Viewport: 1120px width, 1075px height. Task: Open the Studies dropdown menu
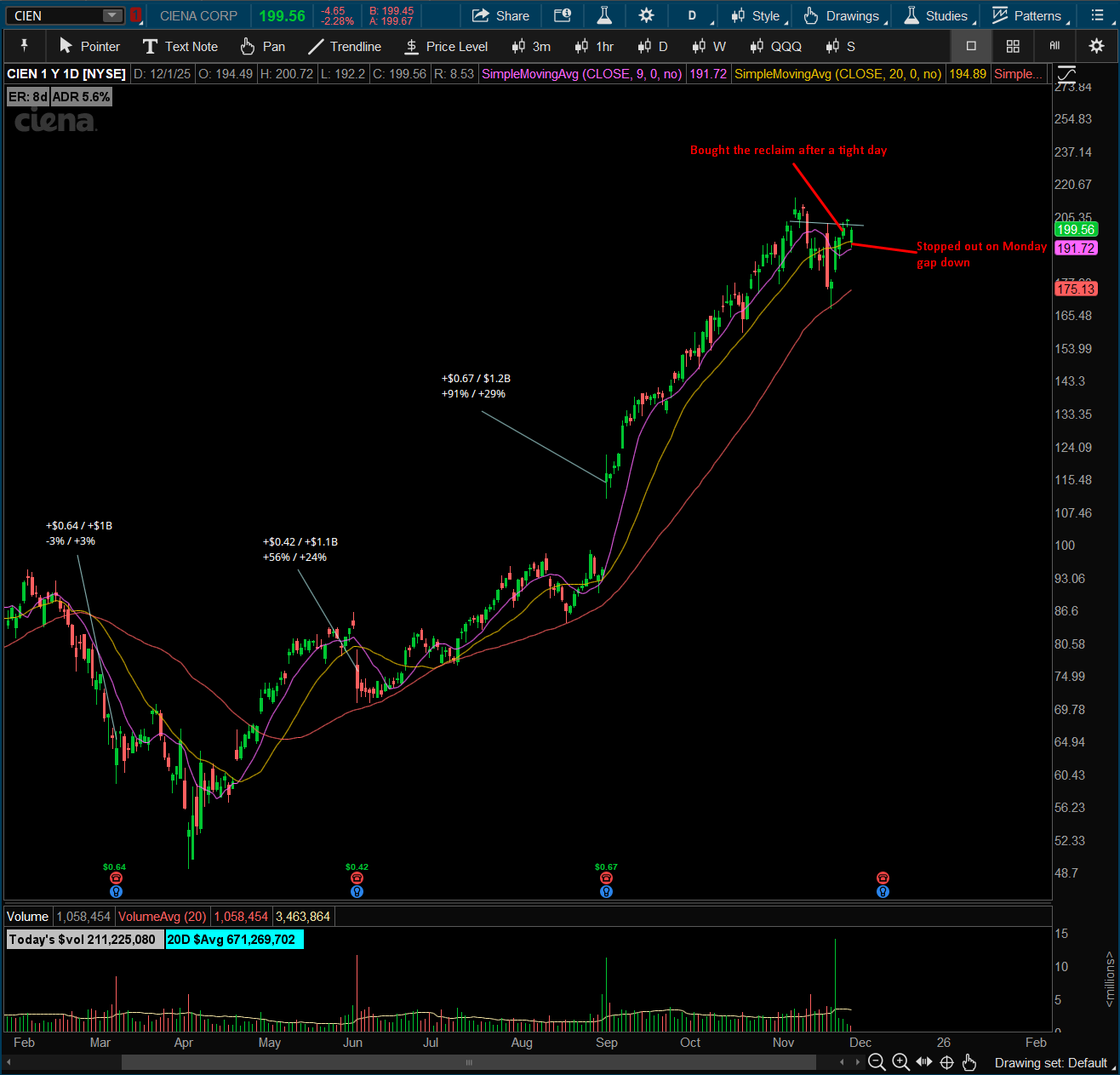point(935,15)
